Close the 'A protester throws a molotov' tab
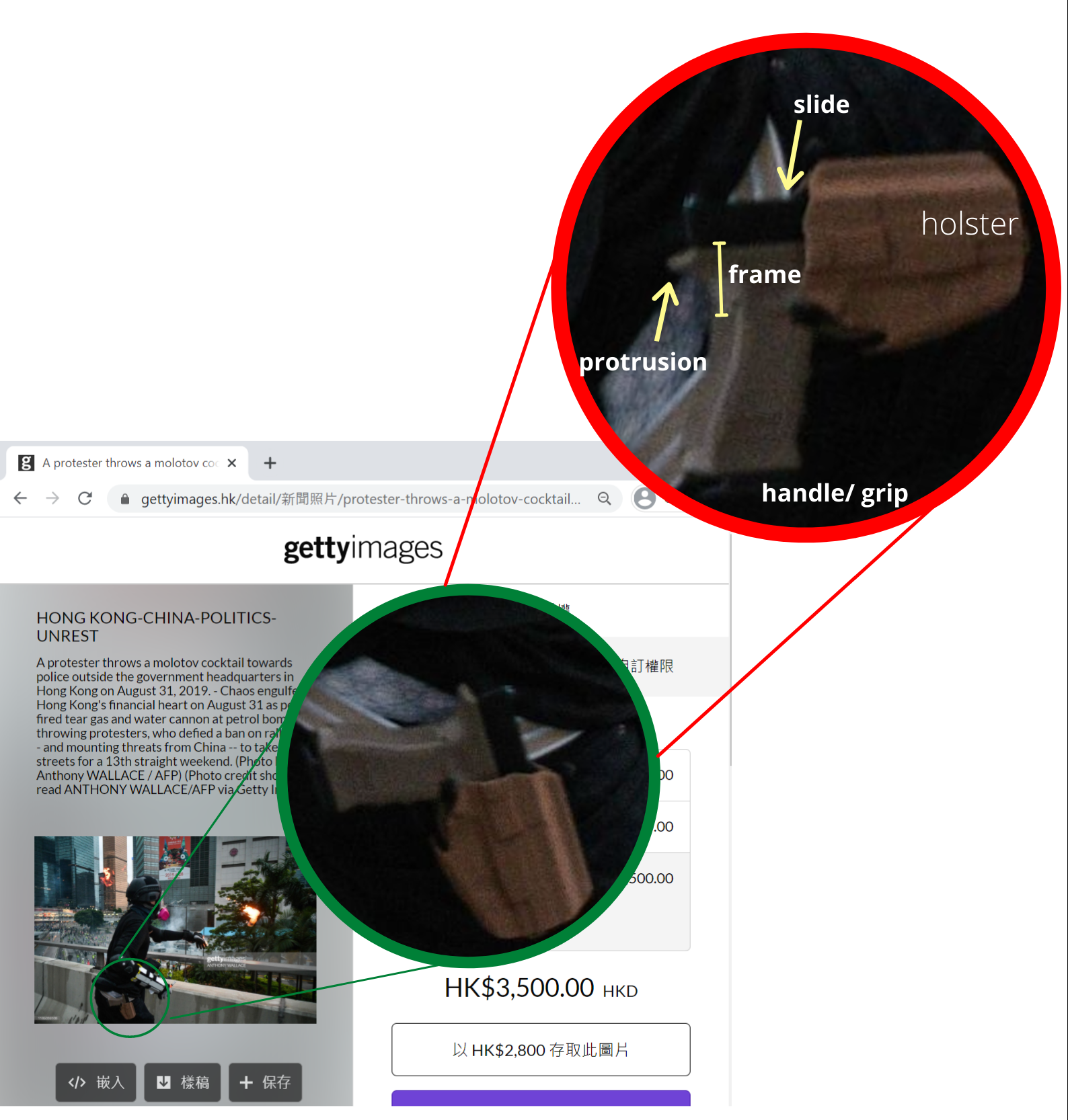This screenshot has height=1120, width=1068. click(232, 463)
